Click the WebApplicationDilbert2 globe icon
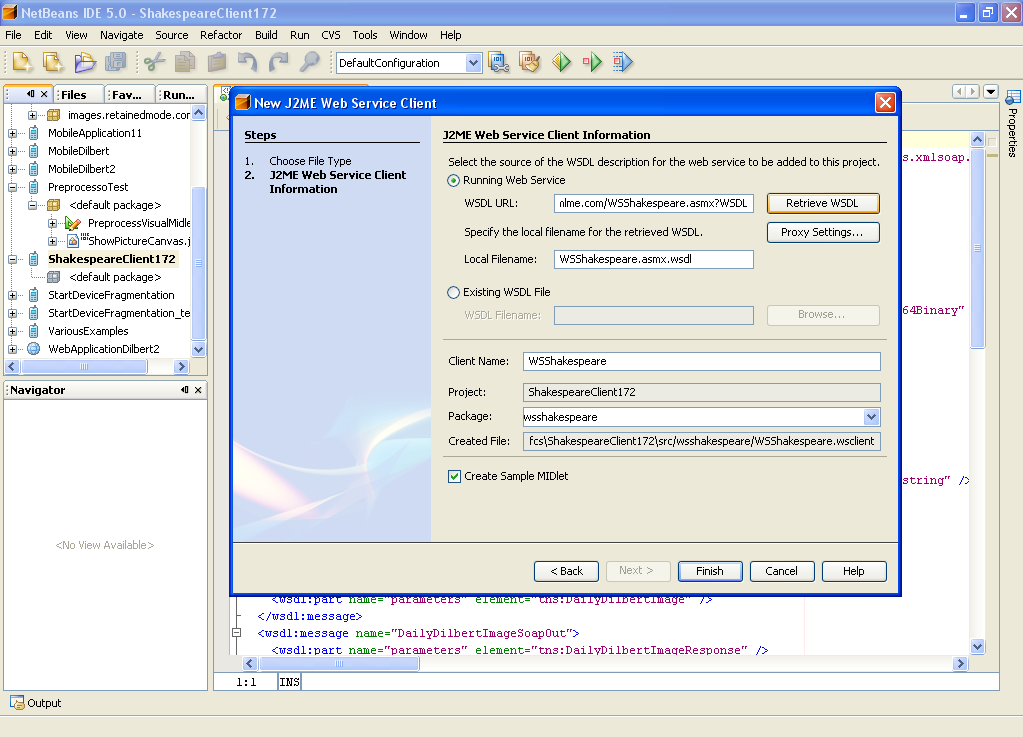Screen dimensions: 1023x737 coord(34,349)
